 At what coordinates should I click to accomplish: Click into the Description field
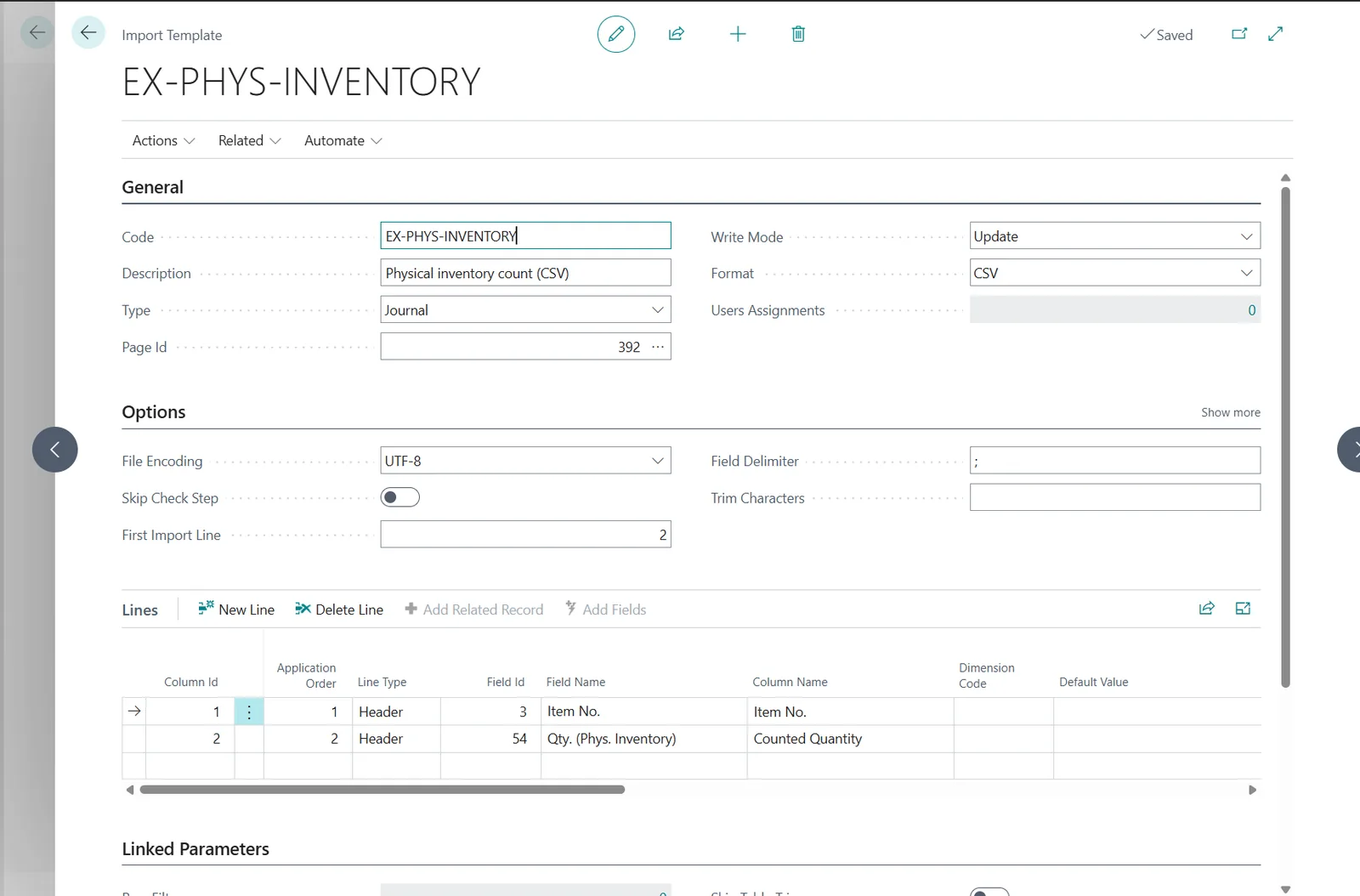pyautogui.click(x=525, y=273)
